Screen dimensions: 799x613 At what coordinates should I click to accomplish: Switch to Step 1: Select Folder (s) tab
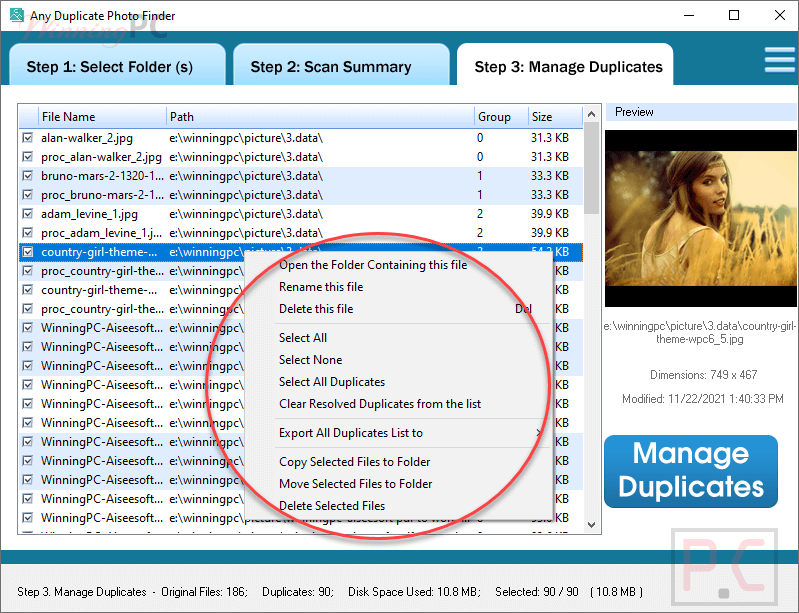pyautogui.click(x=117, y=66)
